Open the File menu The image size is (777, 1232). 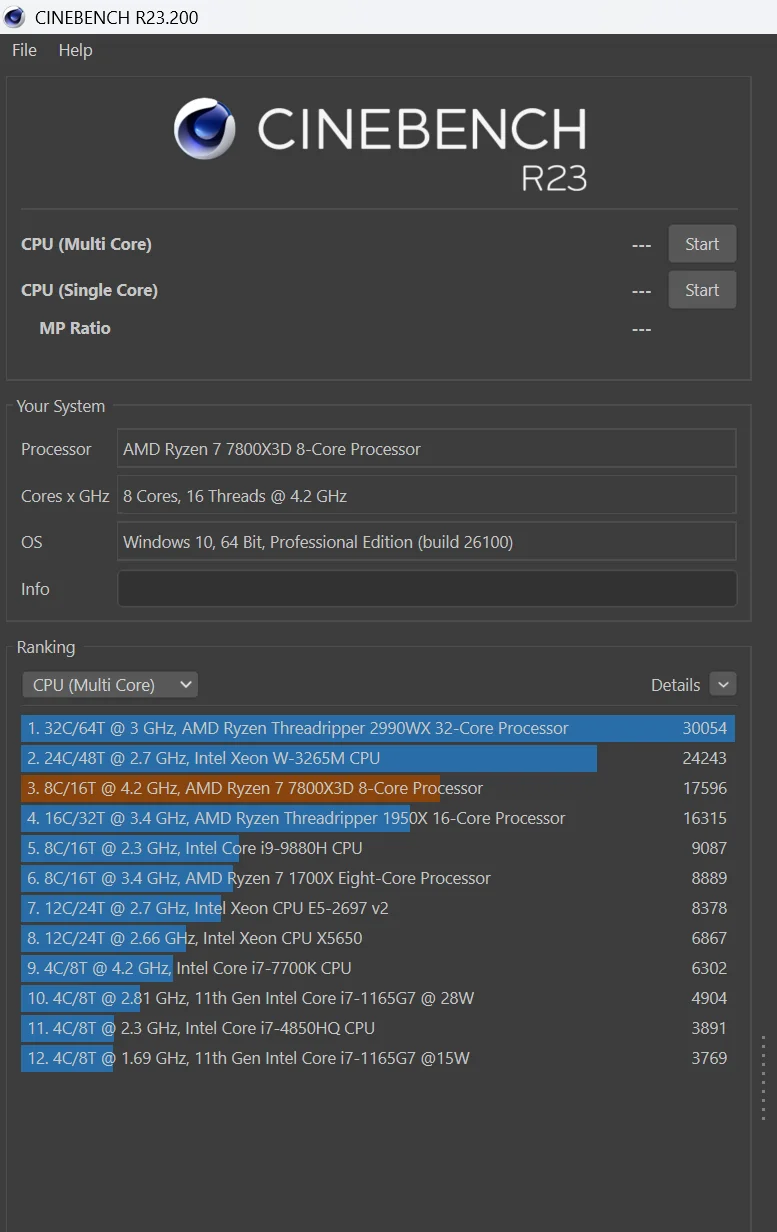tap(24, 50)
